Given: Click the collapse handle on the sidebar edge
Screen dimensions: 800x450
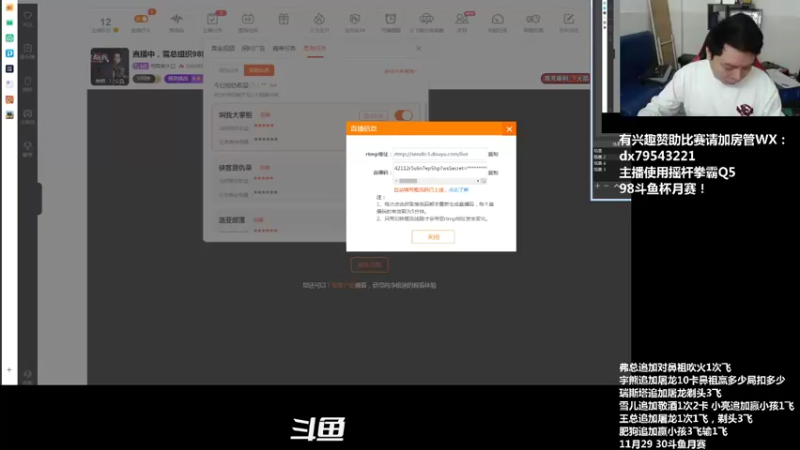Looking at the screenshot, I should click(x=38, y=198).
